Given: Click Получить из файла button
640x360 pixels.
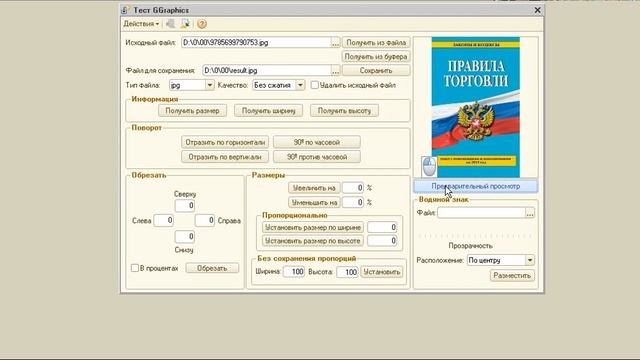Looking at the screenshot, I should click(376, 42).
